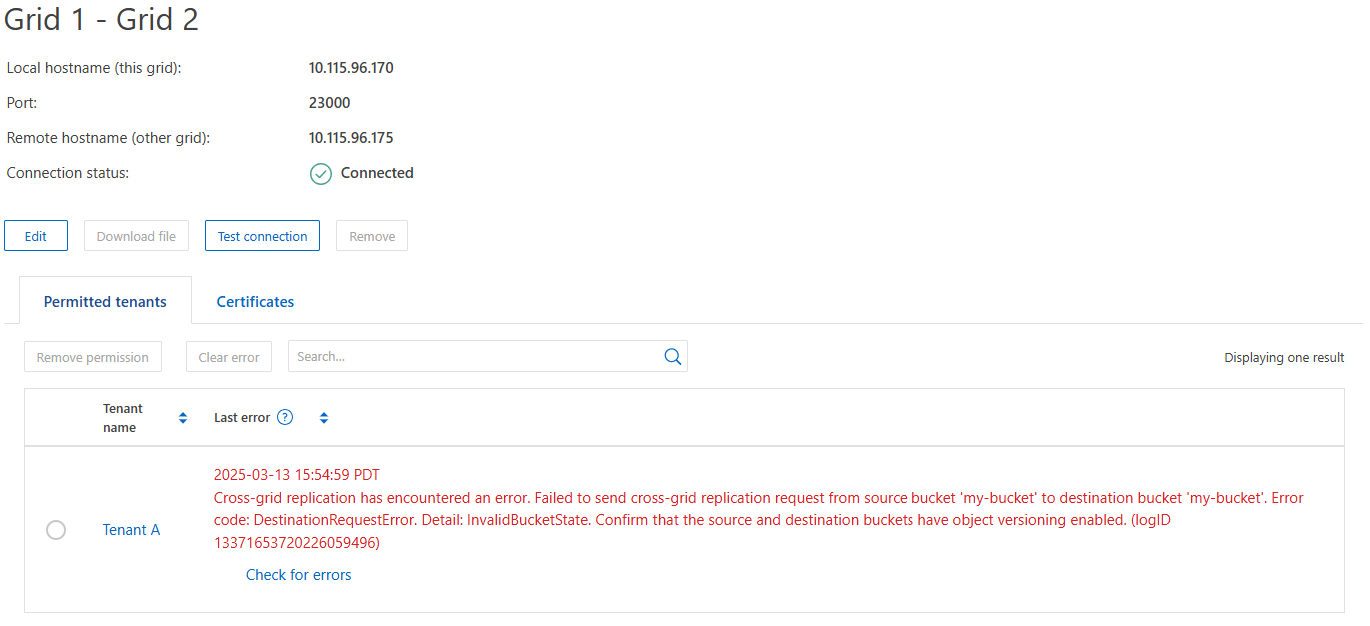Run Test connection
This screenshot has width=1370, height=626.
[x=262, y=236]
